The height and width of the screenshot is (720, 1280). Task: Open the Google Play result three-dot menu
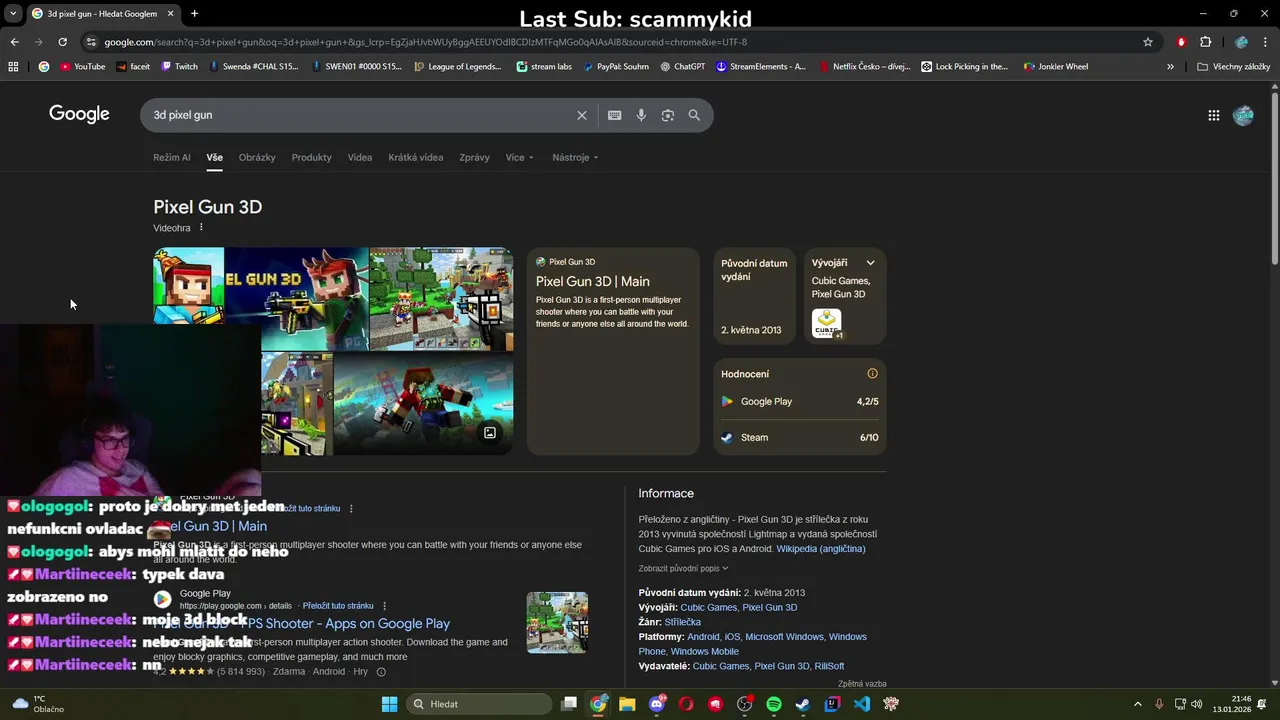384,606
